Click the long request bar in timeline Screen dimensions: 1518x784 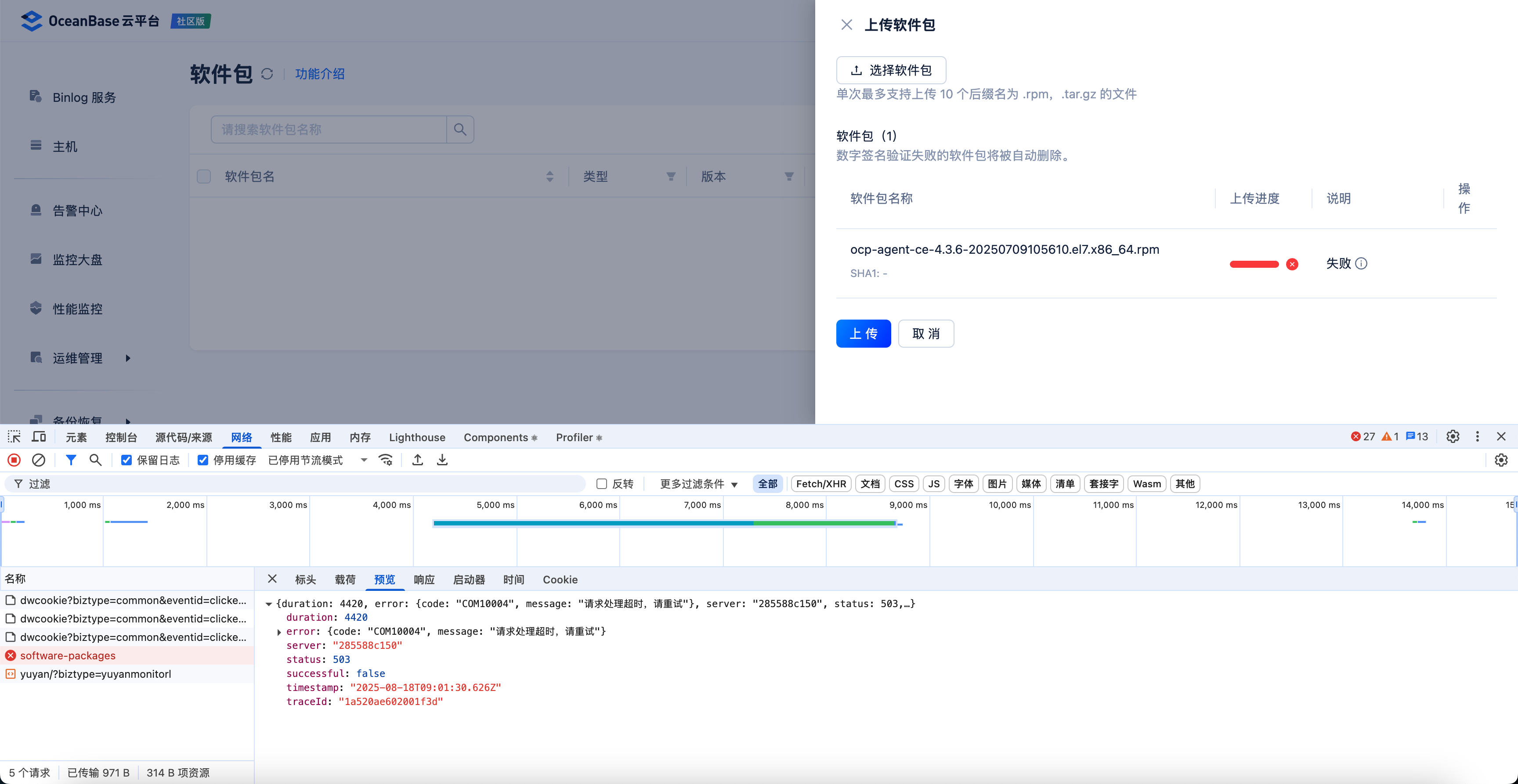tap(665, 523)
